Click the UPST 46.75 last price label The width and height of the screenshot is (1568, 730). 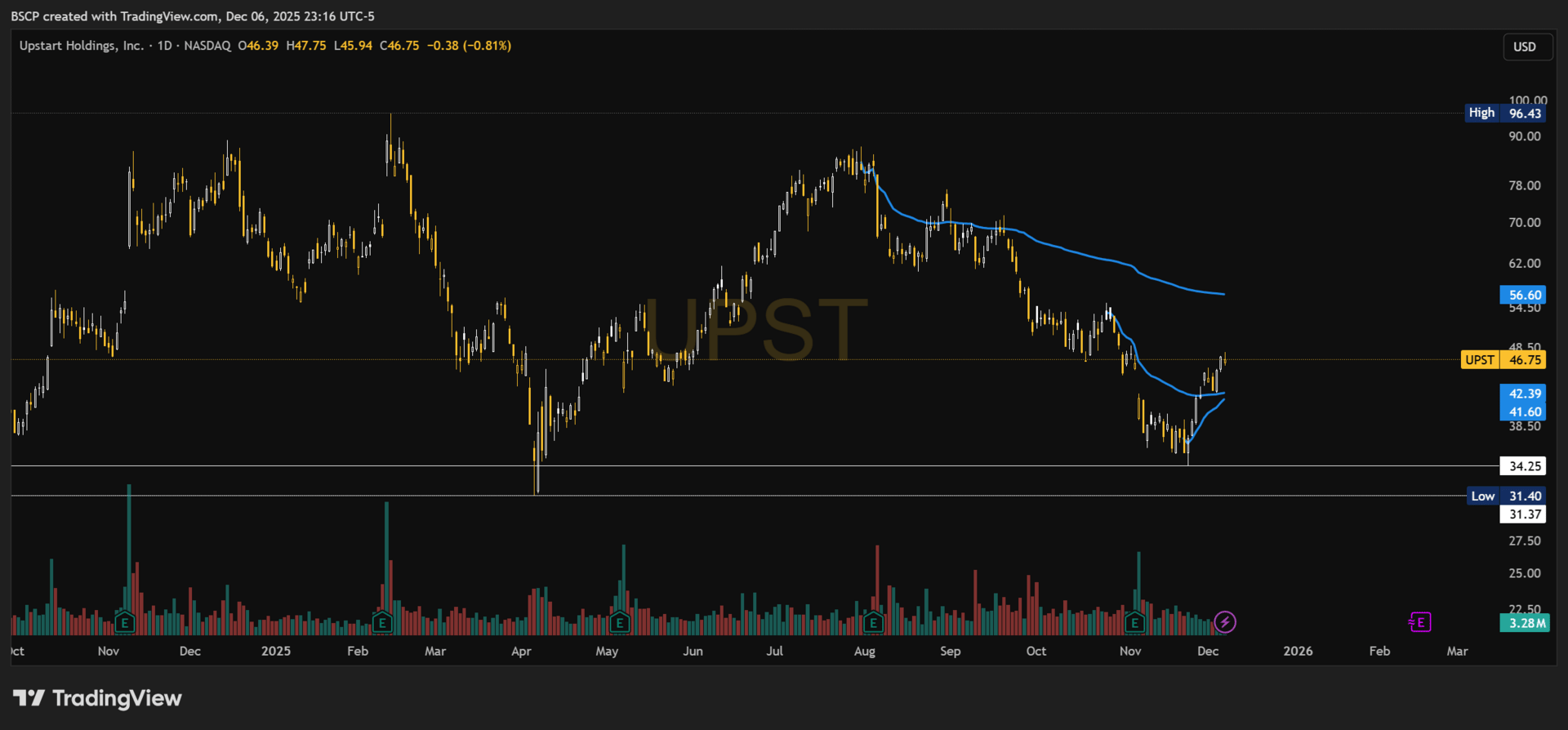(x=1503, y=360)
